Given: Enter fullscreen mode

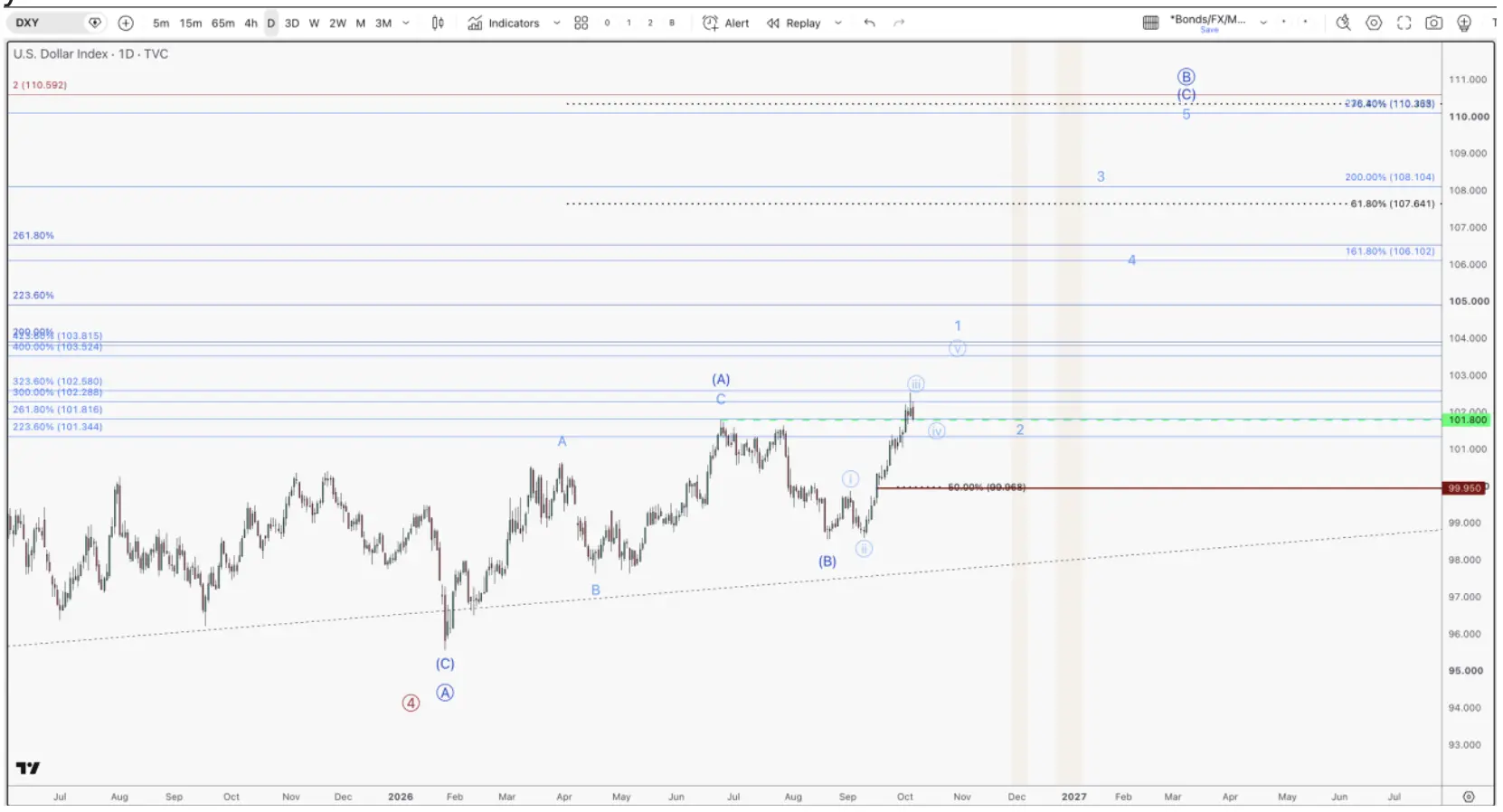Looking at the screenshot, I should (x=1404, y=23).
